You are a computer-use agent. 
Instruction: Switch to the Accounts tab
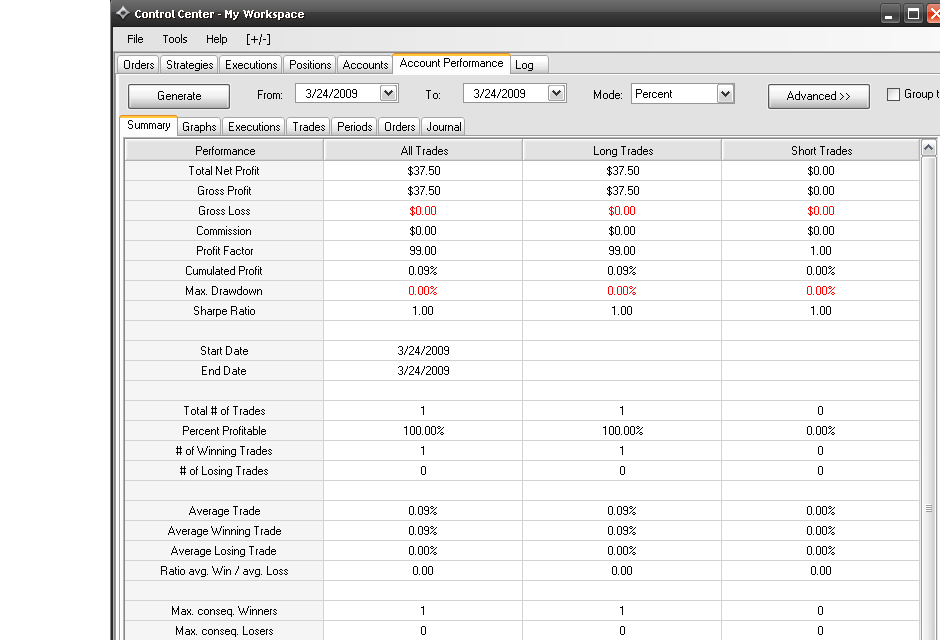[x=365, y=65]
